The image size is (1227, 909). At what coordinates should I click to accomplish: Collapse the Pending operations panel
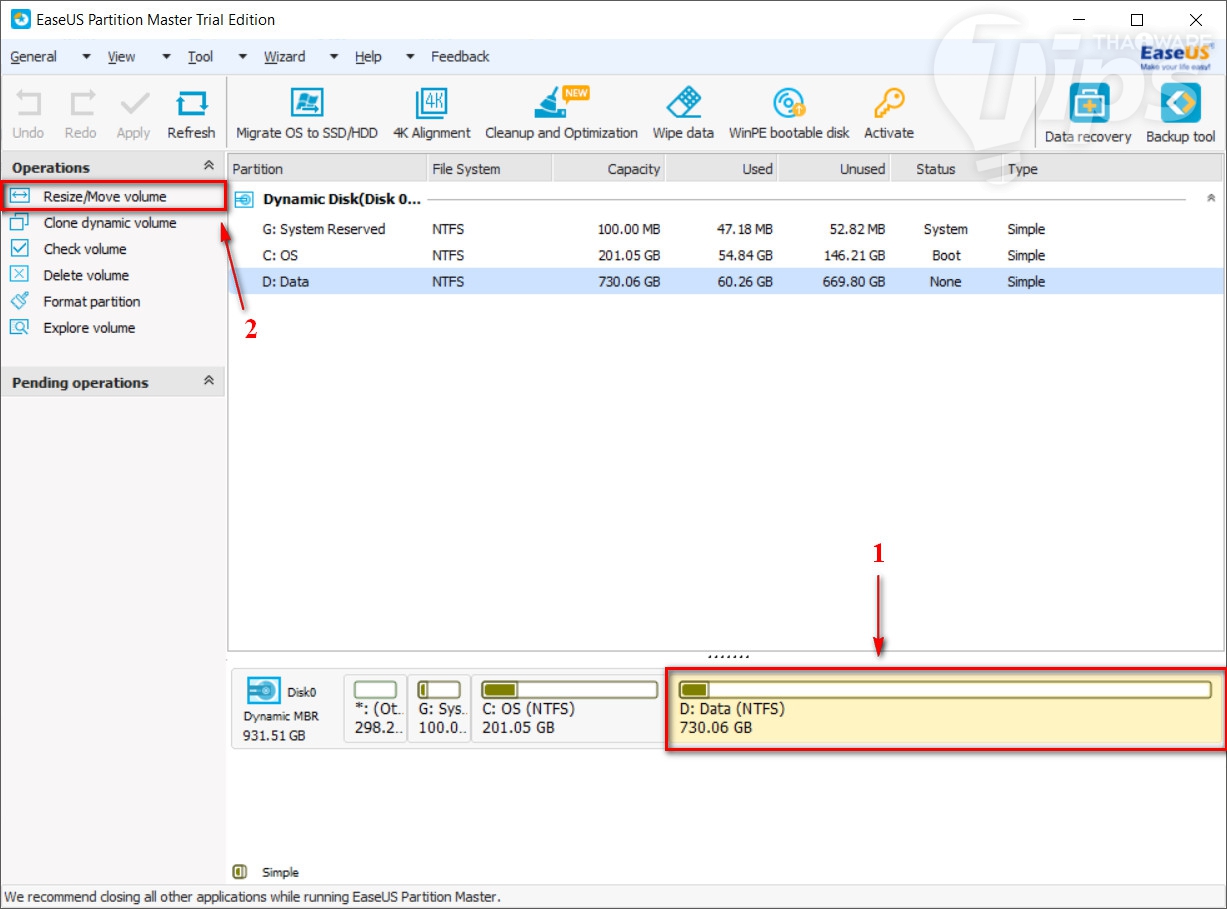208,381
